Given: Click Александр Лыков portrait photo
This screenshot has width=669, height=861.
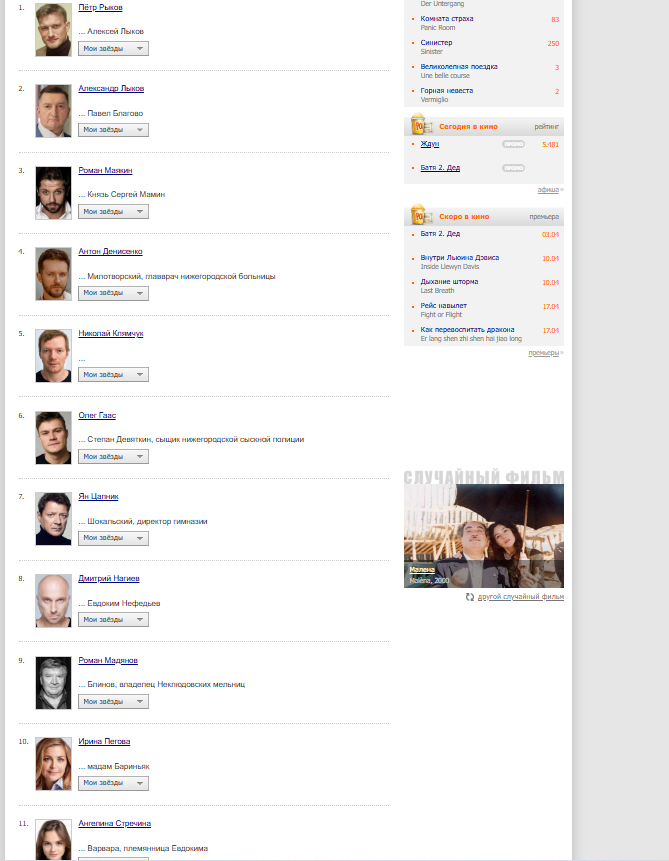Looking at the screenshot, I should (x=53, y=111).
